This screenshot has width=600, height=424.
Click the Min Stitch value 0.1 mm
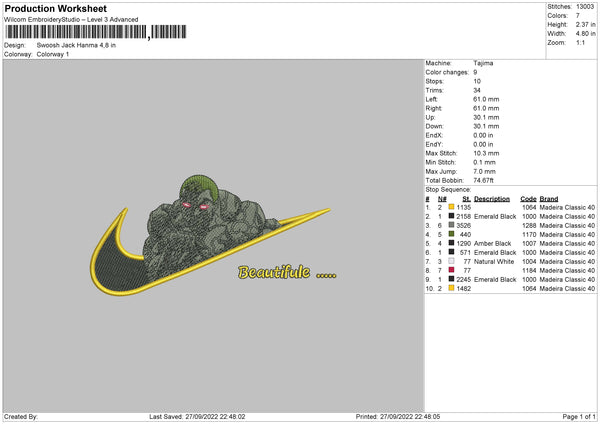tap(484, 163)
